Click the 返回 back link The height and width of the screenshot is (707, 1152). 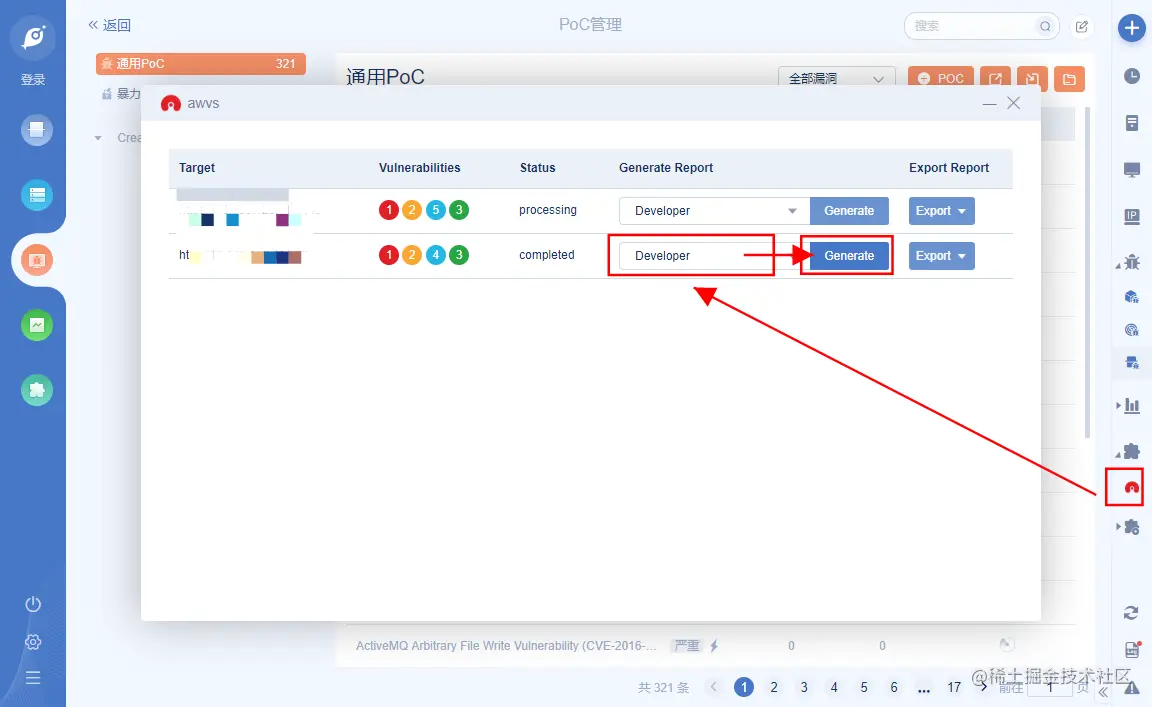(x=109, y=25)
